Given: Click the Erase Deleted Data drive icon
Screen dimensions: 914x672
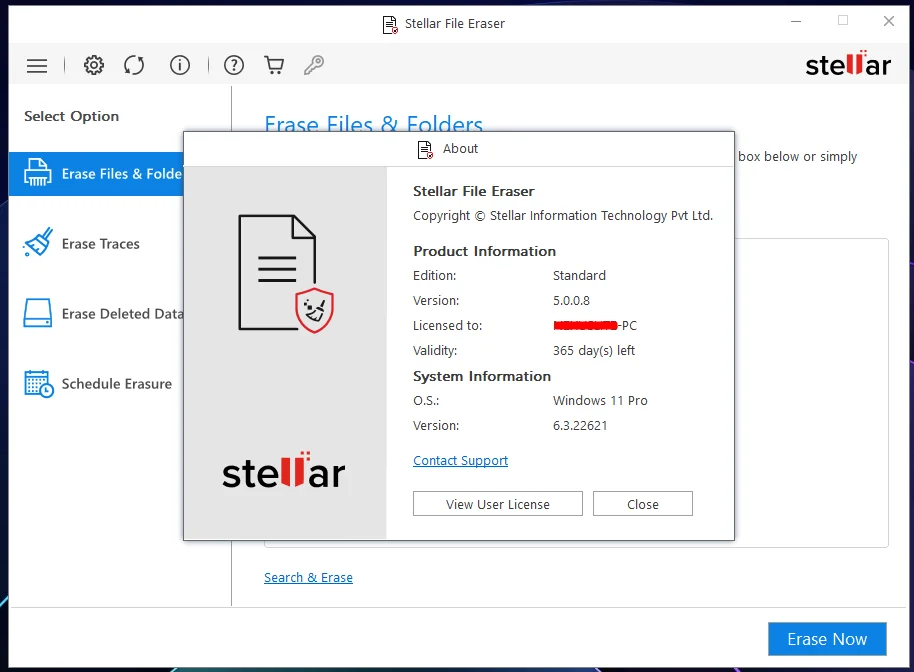Looking at the screenshot, I should 38,313.
